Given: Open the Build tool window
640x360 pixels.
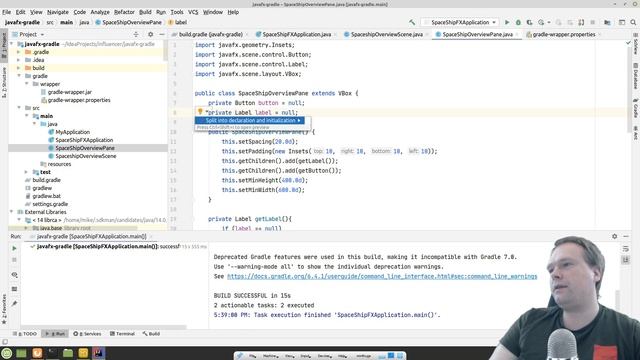Looking at the screenshot, I should (x=151, y=334).
